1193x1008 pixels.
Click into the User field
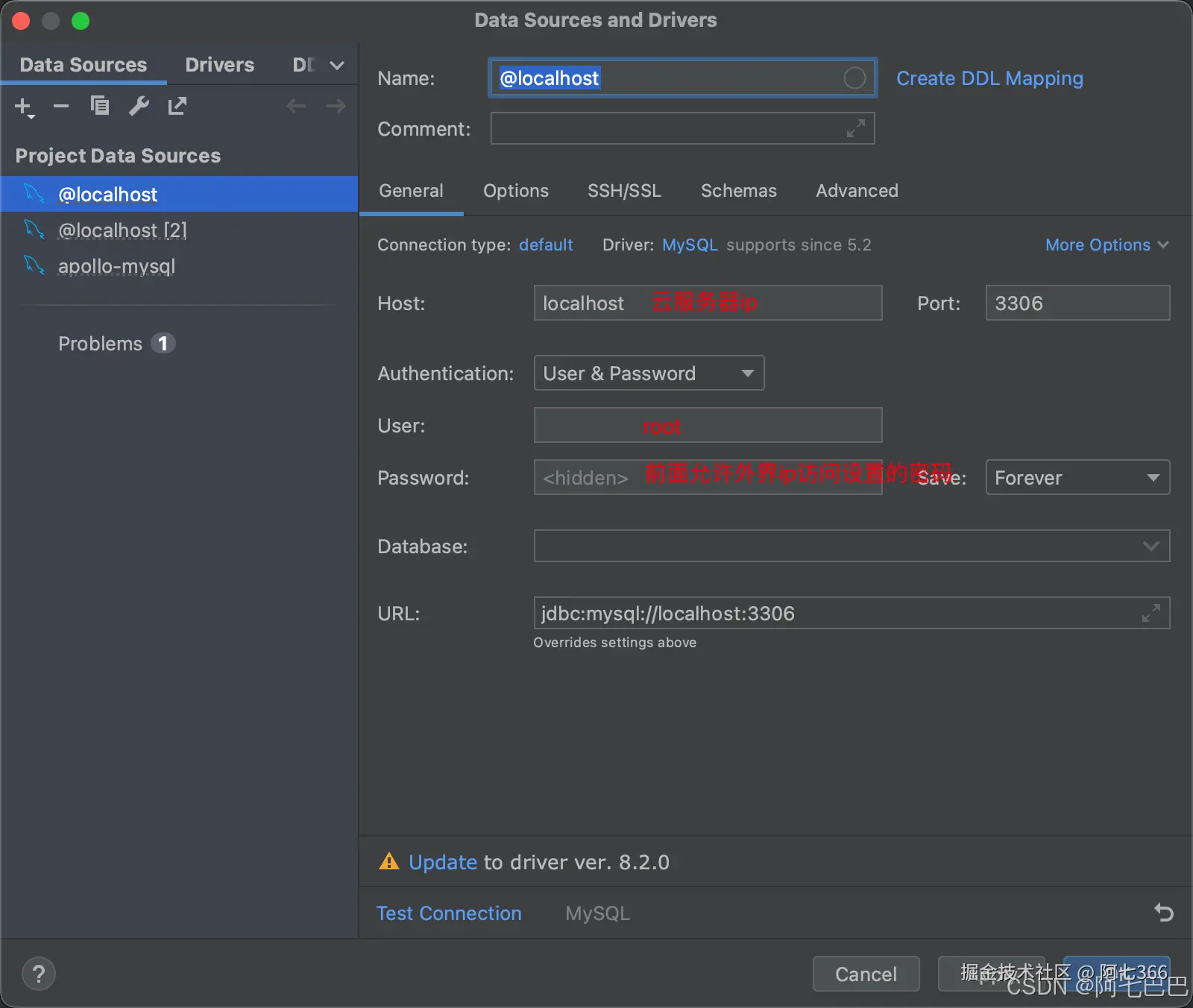[708, 425]
